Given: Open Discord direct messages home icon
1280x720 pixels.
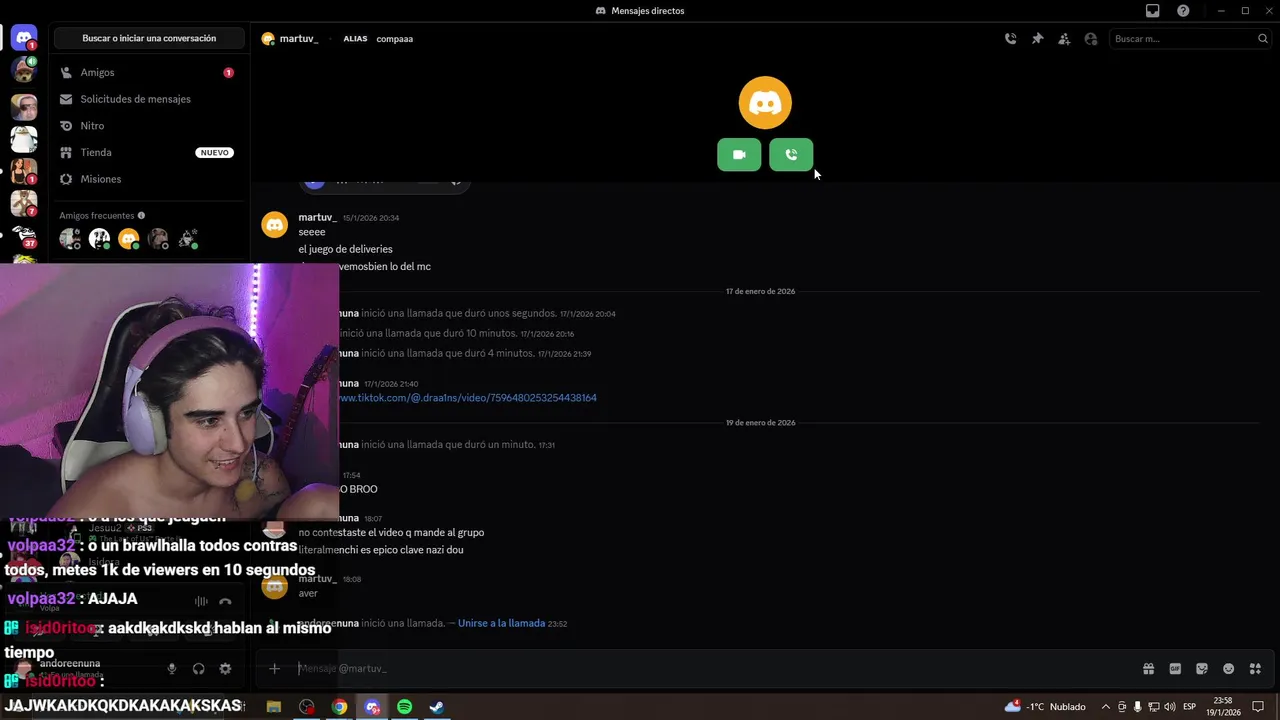Looking at the screenshot, I should [24, 38].
